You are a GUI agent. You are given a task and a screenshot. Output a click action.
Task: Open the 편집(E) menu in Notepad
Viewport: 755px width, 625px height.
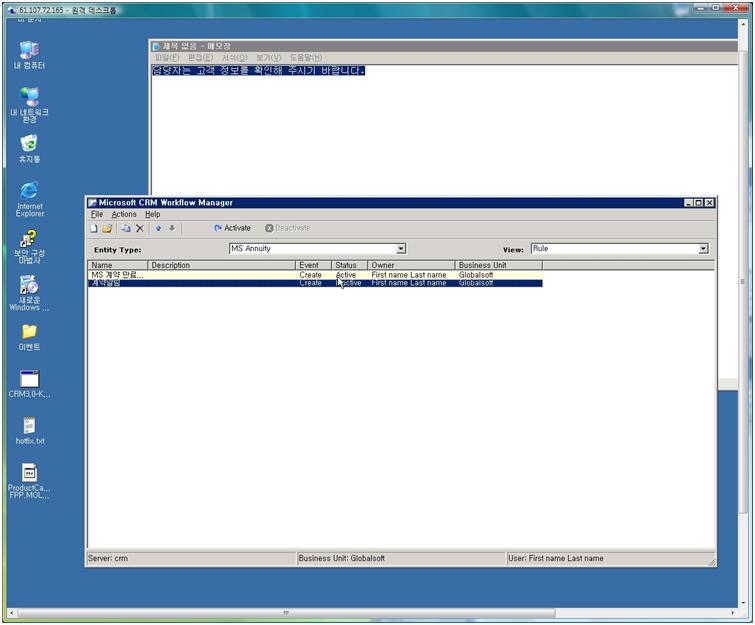click(200, 58)
